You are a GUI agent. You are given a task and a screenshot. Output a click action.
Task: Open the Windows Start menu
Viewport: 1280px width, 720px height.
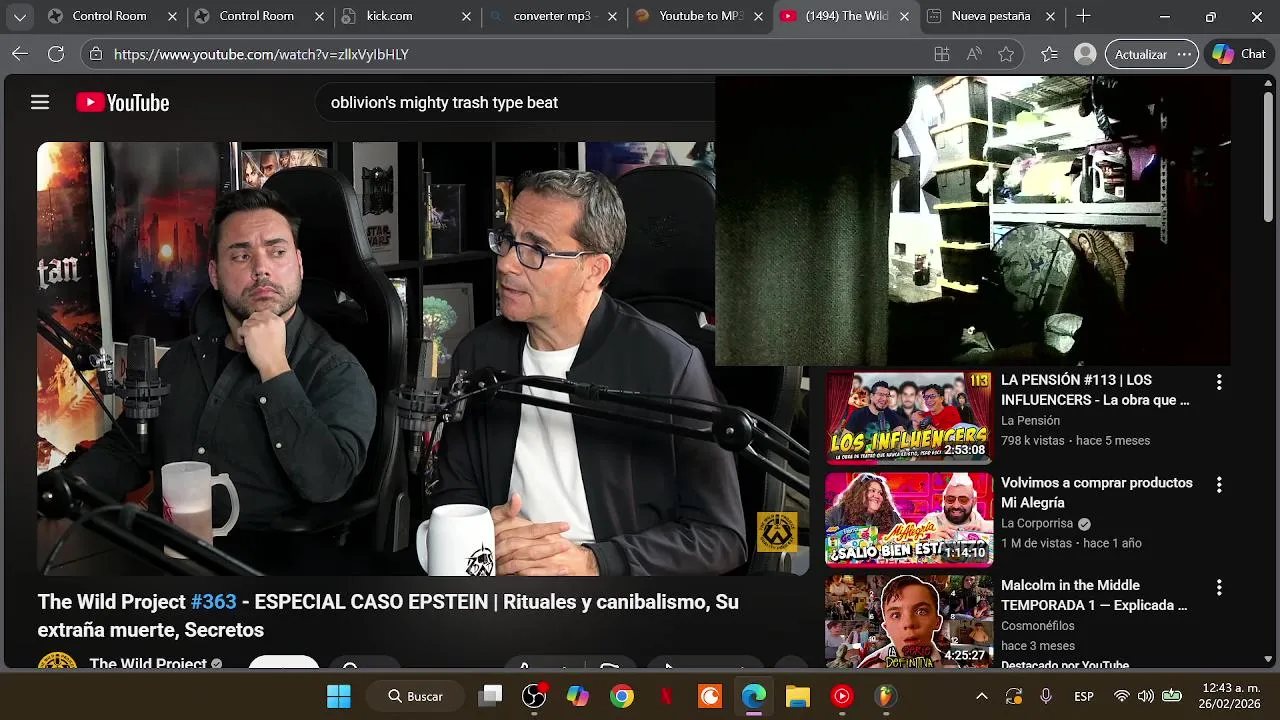[x=339, y=696]
